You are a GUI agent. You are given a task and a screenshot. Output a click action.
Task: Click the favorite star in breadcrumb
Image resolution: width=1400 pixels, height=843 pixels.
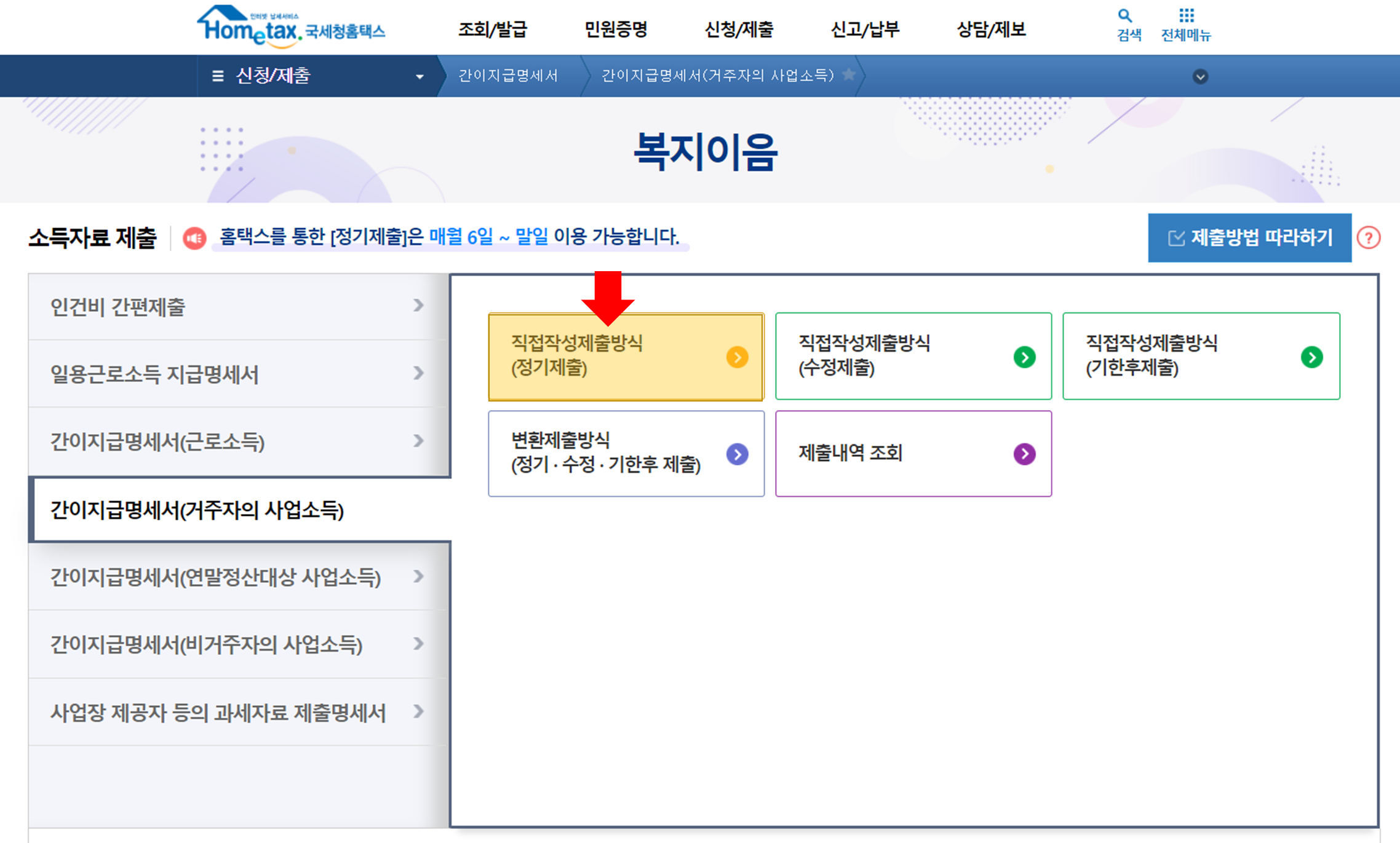coord(849,74)
